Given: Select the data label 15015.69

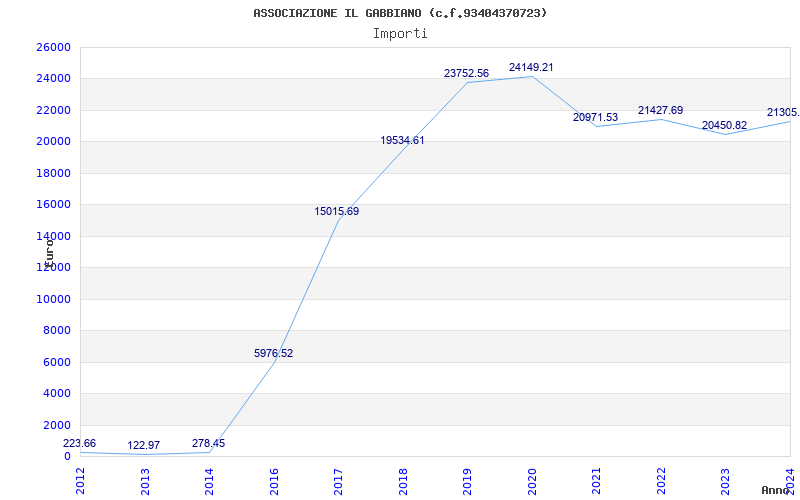Looking at the screenshot, I should coord(337,211).
